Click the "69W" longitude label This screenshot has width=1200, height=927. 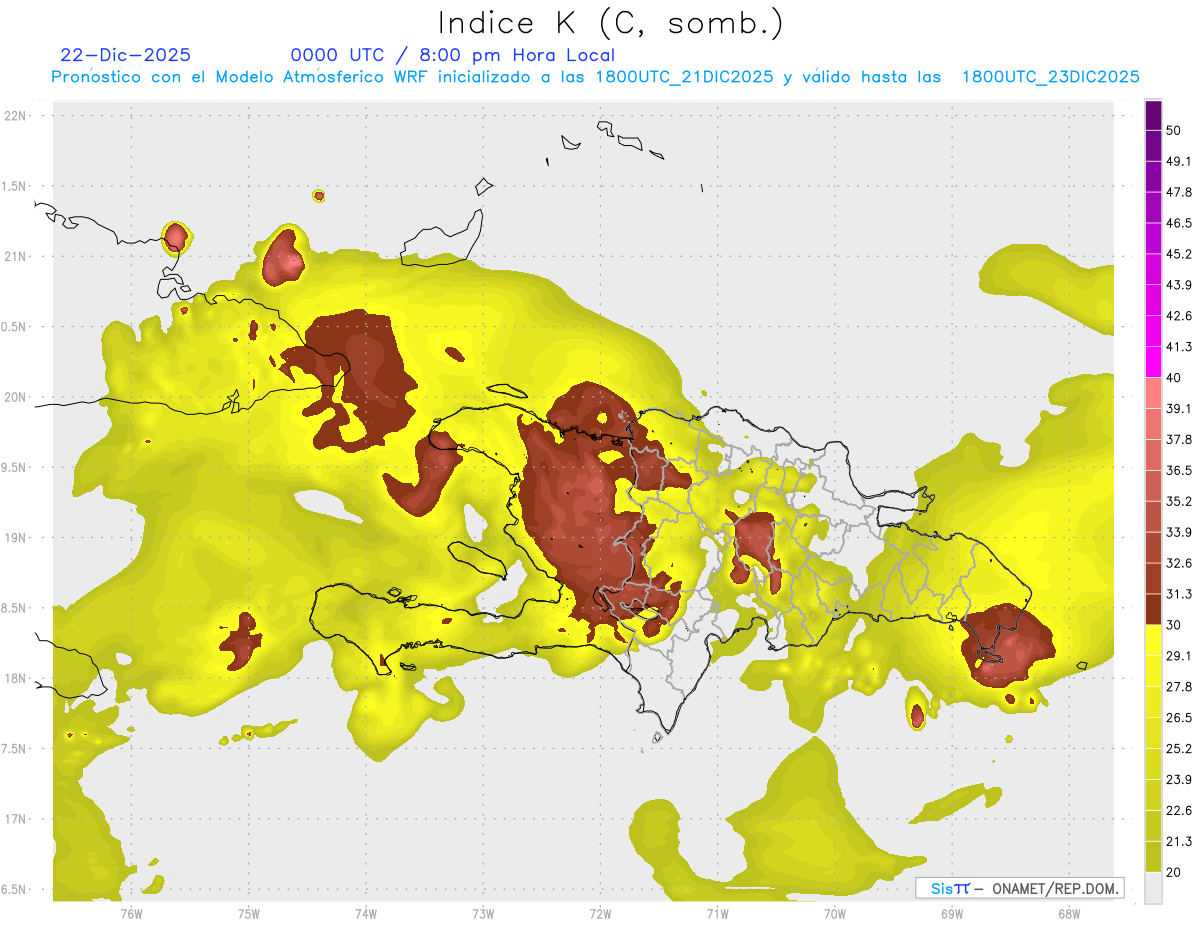(x=952, y=914)
